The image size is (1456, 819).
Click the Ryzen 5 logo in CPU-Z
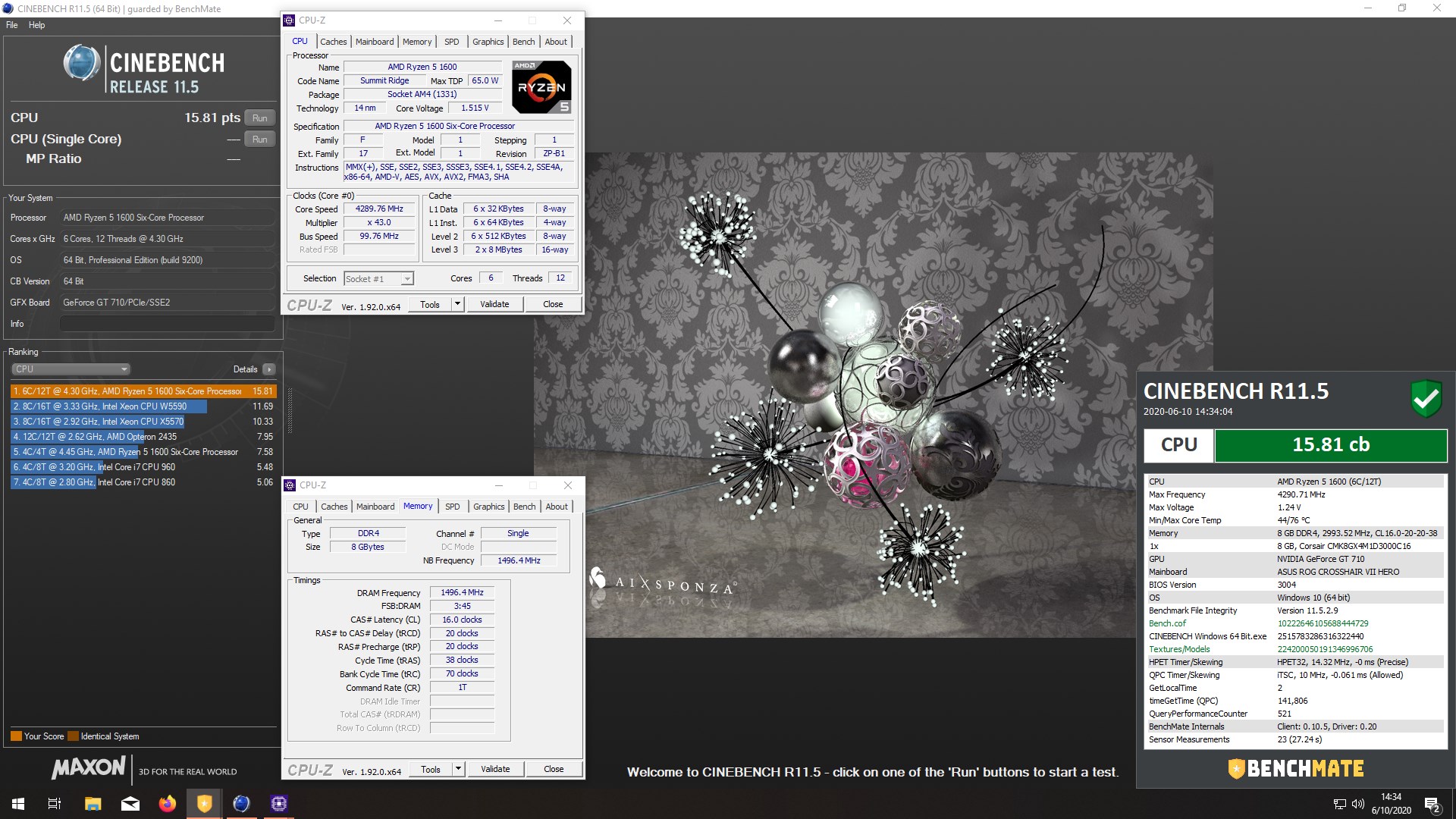541,87
